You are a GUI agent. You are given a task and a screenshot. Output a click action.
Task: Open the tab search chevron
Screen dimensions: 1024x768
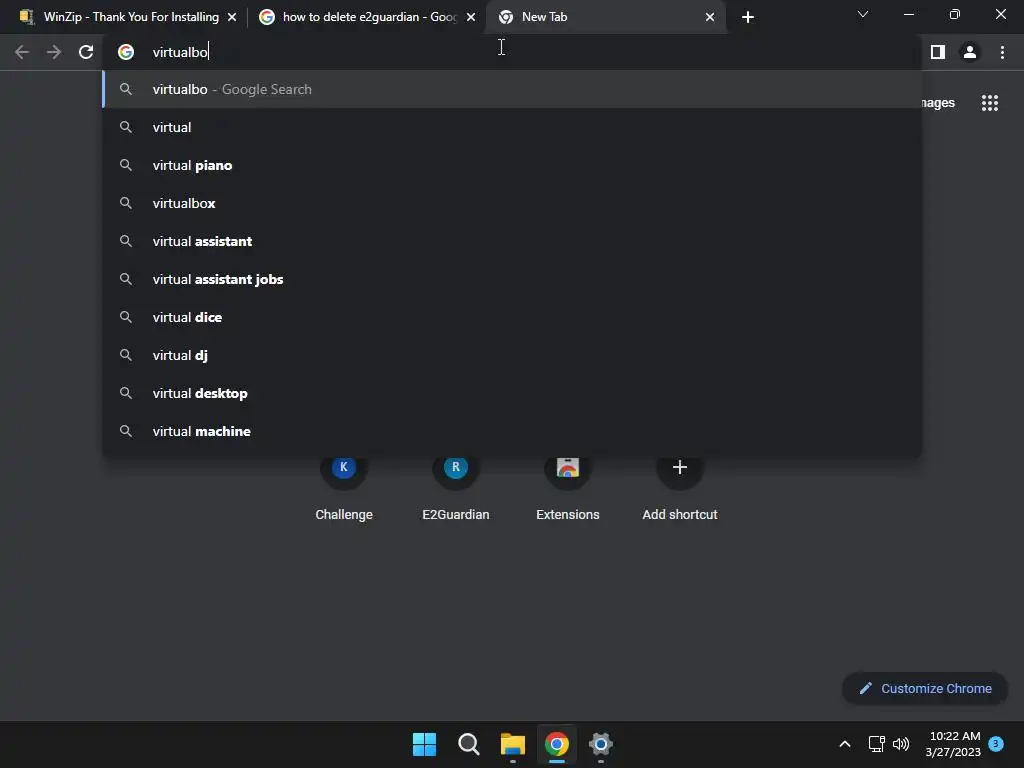pos(863,14)
